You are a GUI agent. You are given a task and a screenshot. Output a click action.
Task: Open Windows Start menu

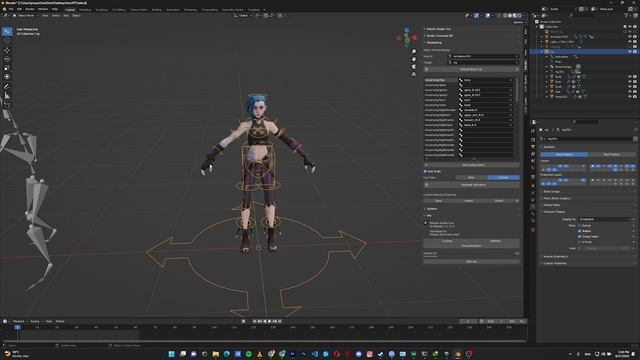pyautogui.click(x=171, y=354)
